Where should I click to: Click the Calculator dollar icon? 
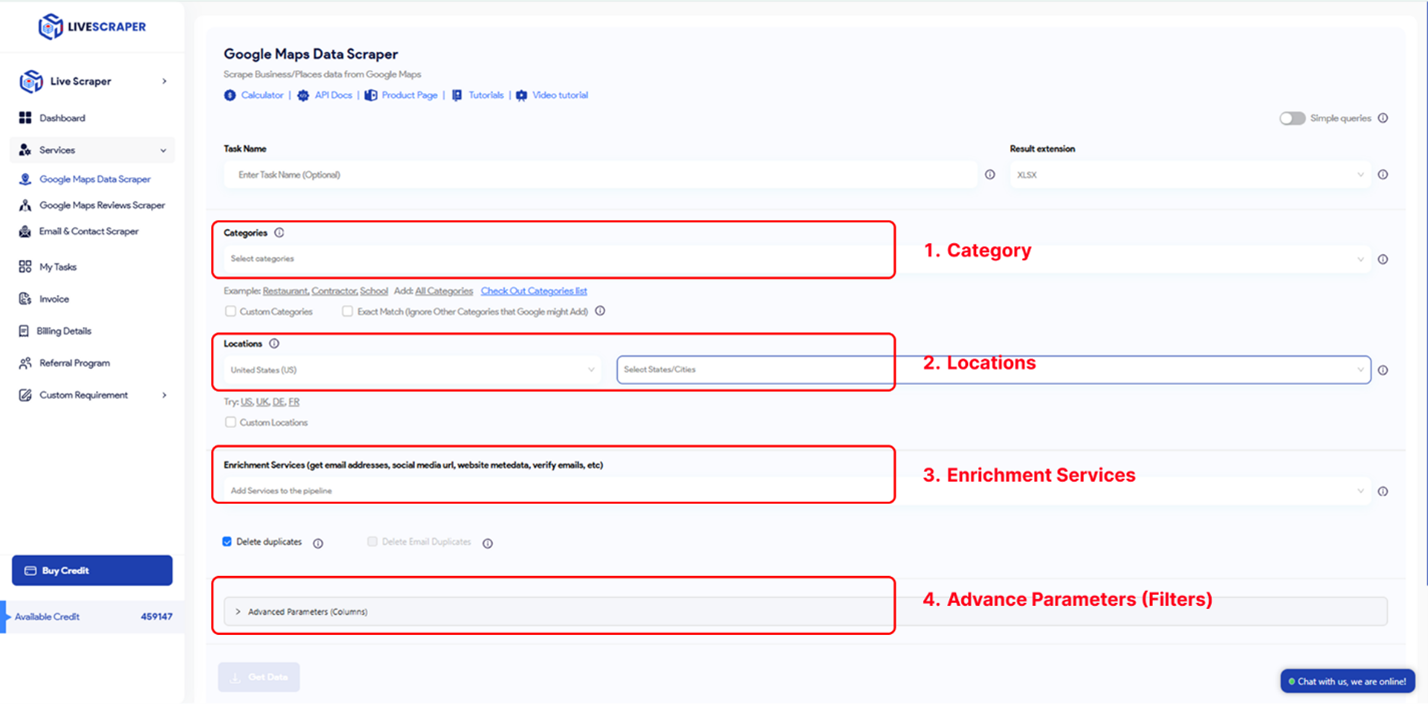coord(230,95)
